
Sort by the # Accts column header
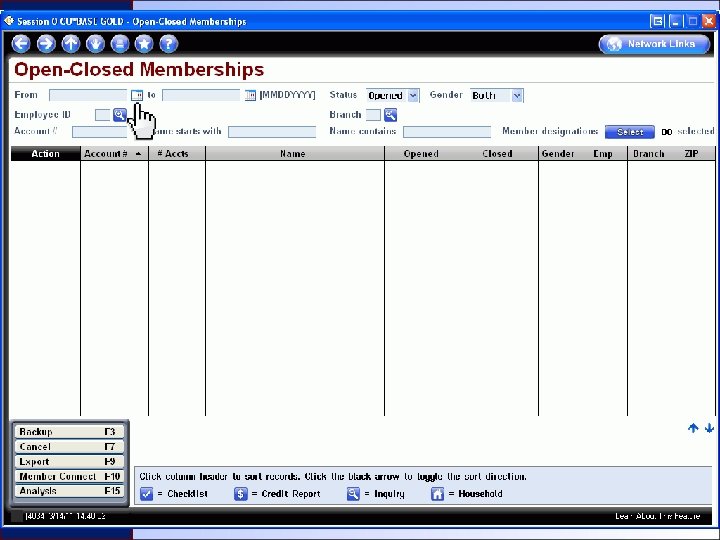[x=173, y=154]
